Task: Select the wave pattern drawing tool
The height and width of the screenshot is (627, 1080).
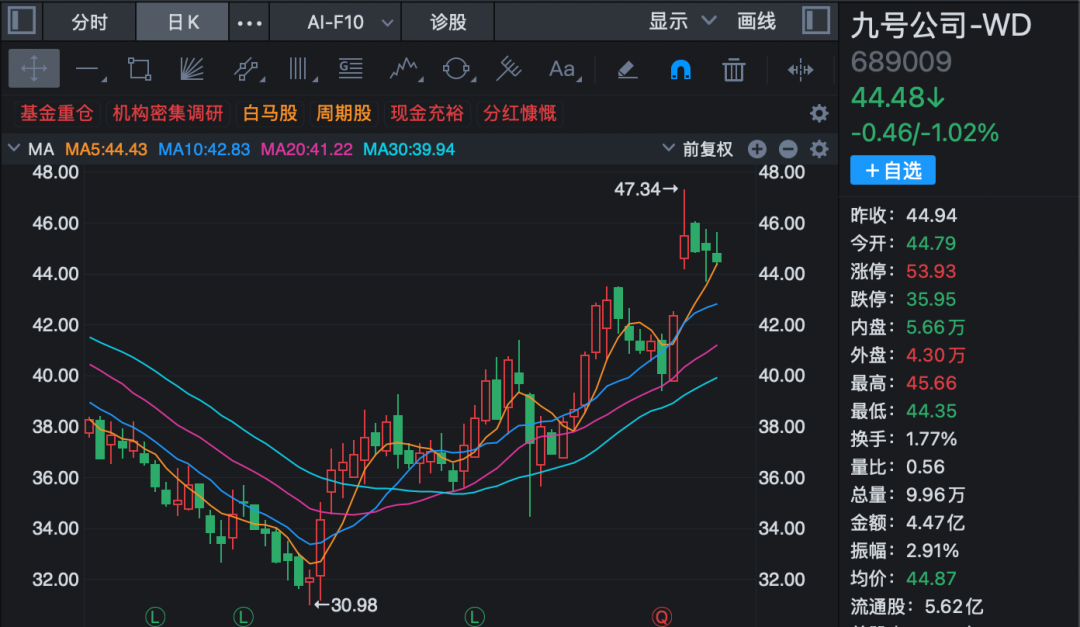Action: pos(404,69)
